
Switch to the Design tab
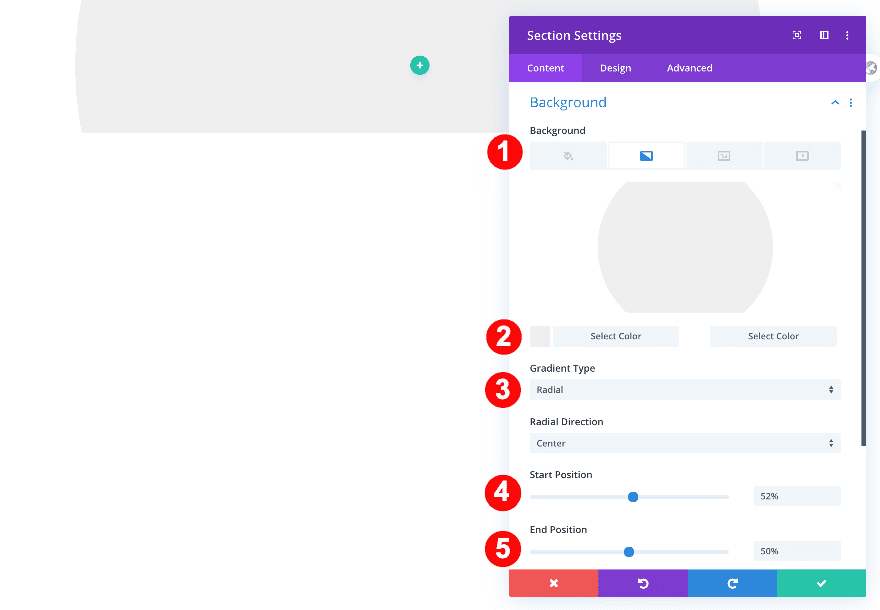(615, 68)
